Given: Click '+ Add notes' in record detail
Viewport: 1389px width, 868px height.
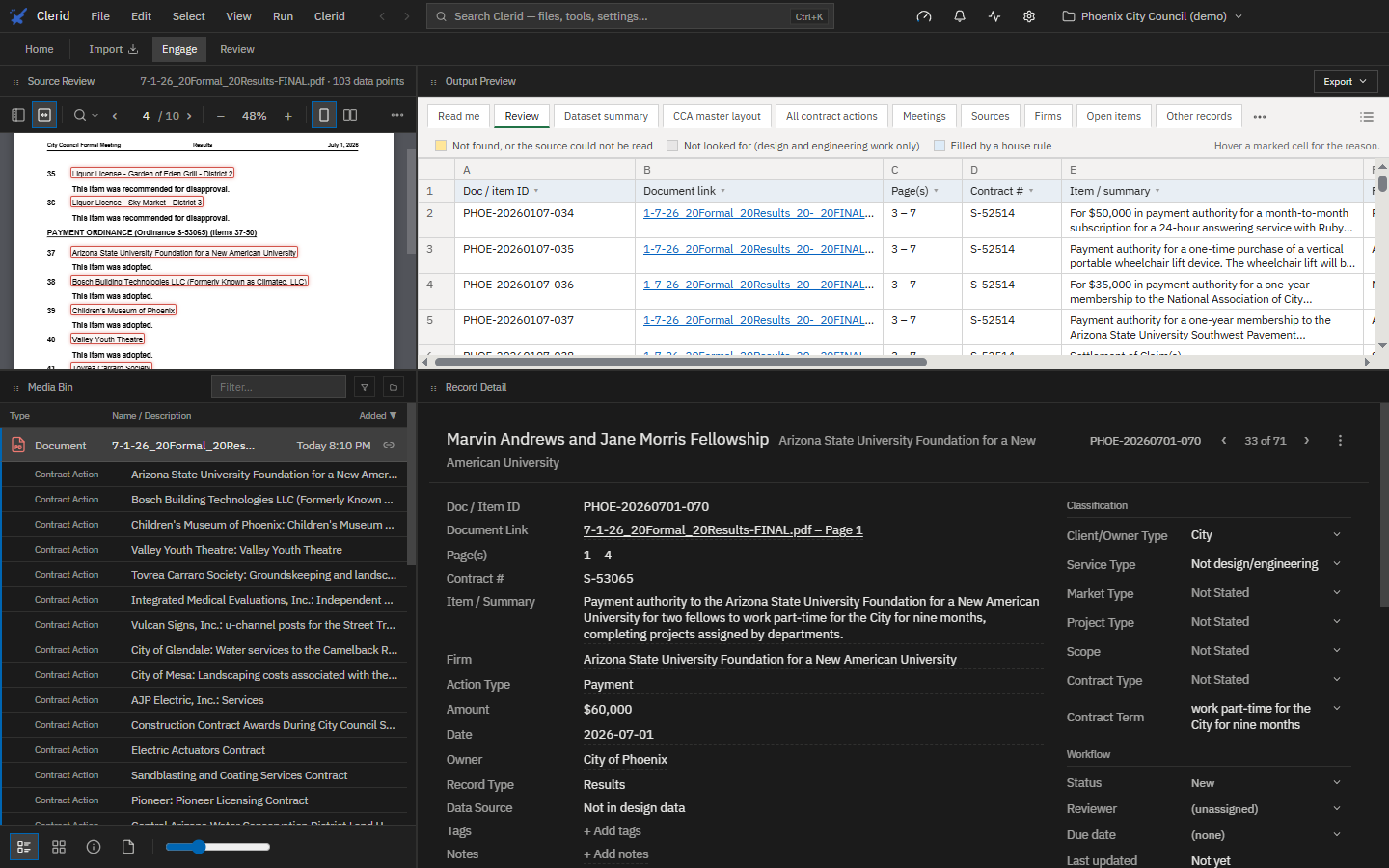Looking at the screenshot, I should click(616, 854).
